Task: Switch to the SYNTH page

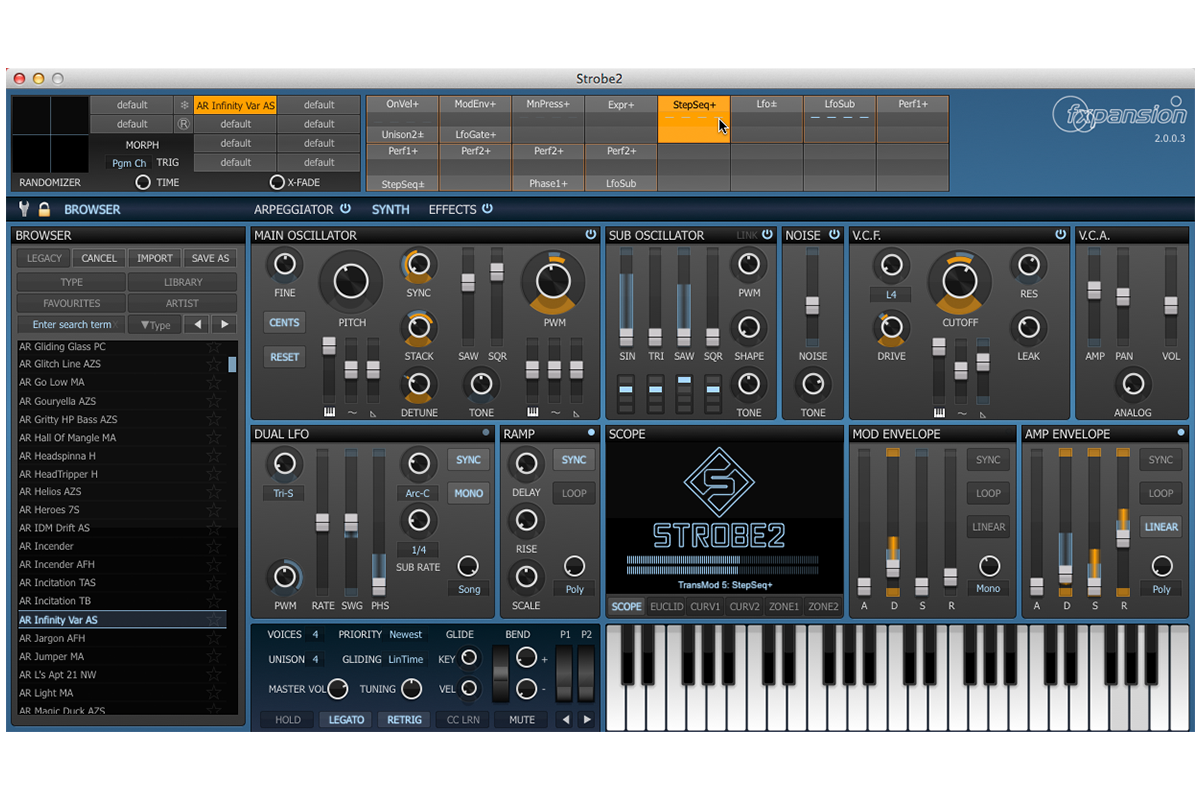Action: (390, 209)
